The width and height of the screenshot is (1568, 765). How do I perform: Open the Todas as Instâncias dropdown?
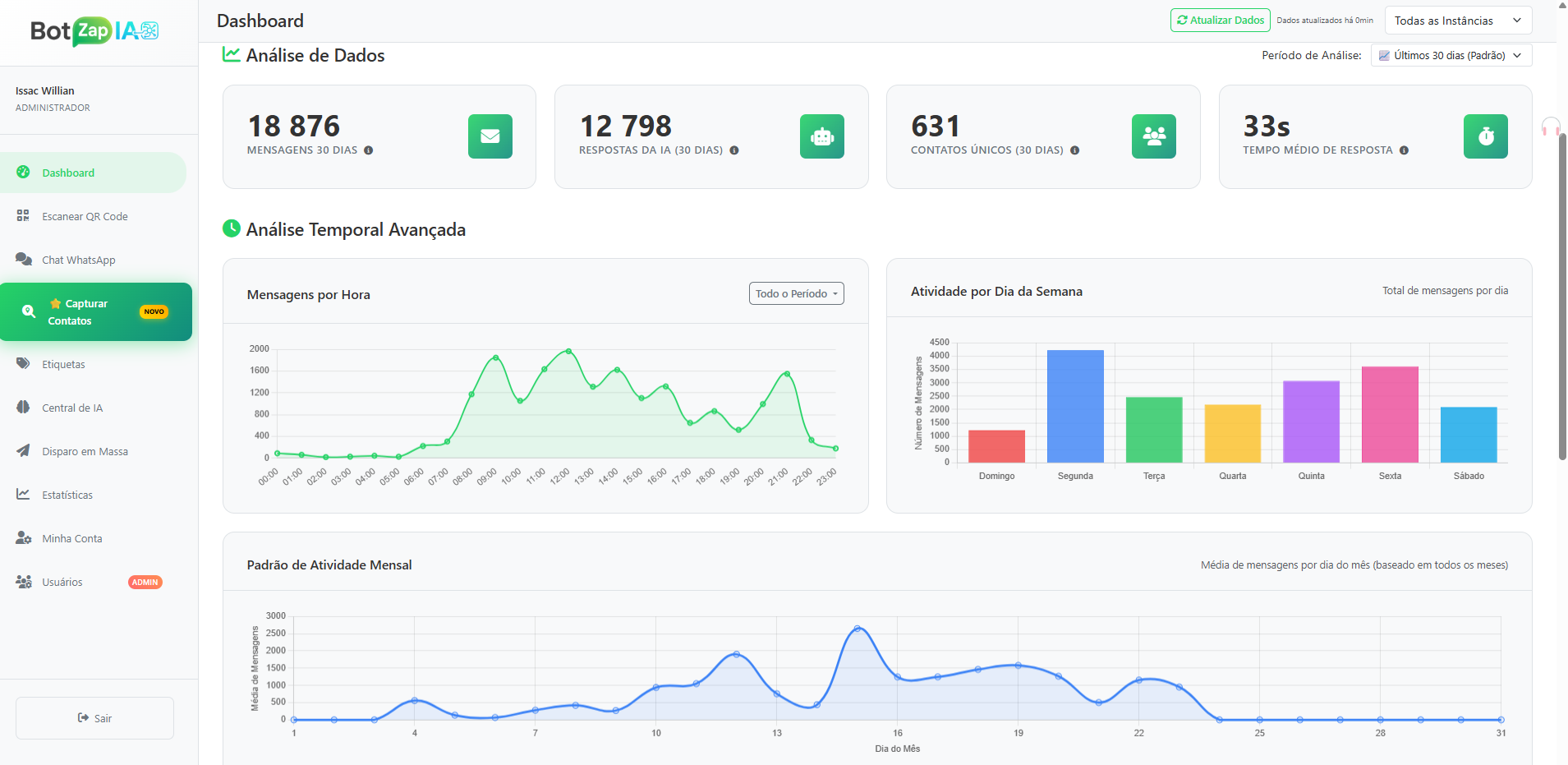[1457, 21]
